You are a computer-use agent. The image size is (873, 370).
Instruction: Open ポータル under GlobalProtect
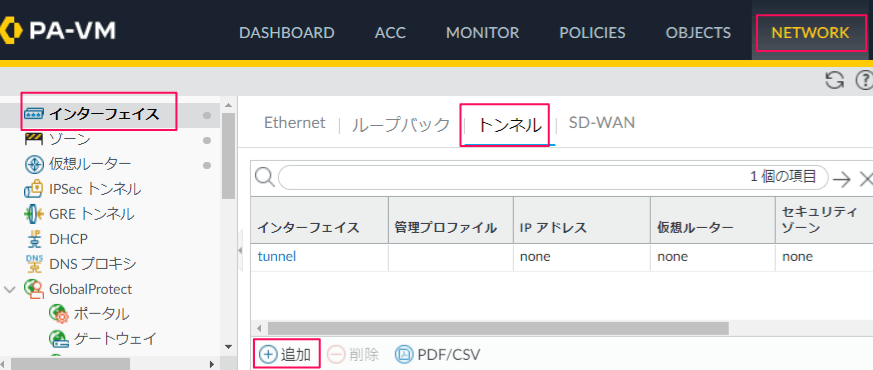coord(101,314)
